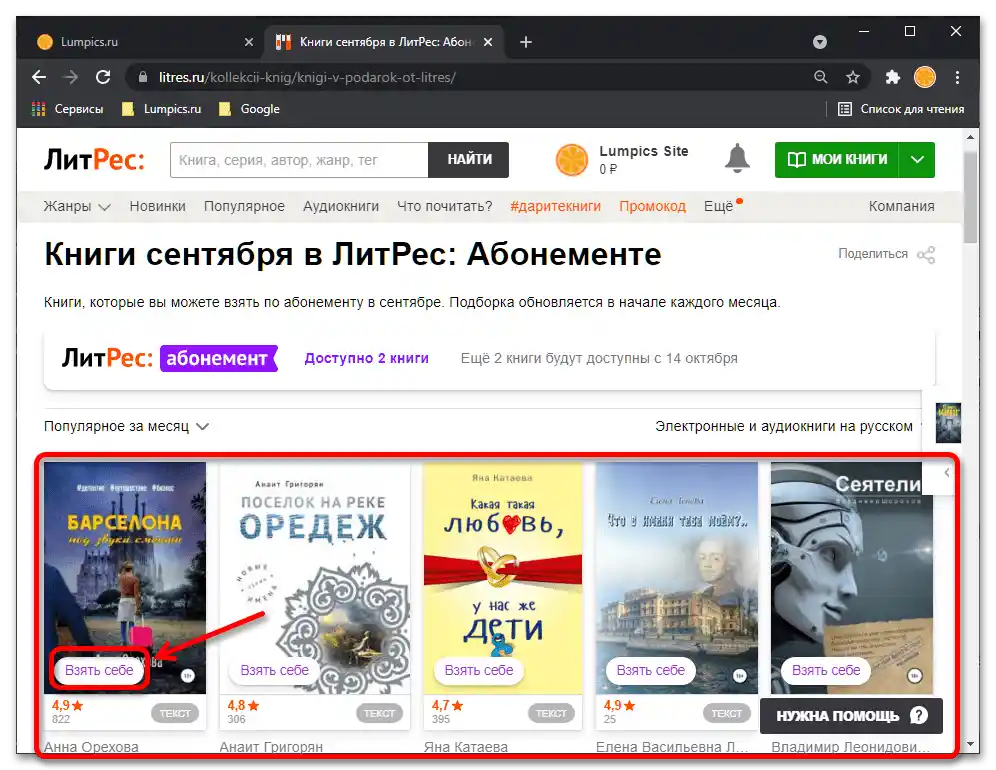Open the Google bookmark
996x770 pixels.
coord(249,109)
